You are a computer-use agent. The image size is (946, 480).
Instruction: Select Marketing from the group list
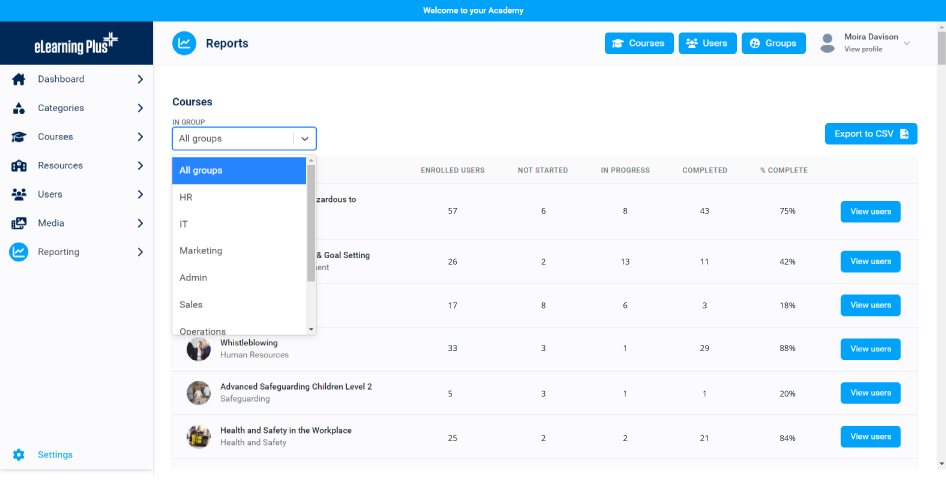201,251
